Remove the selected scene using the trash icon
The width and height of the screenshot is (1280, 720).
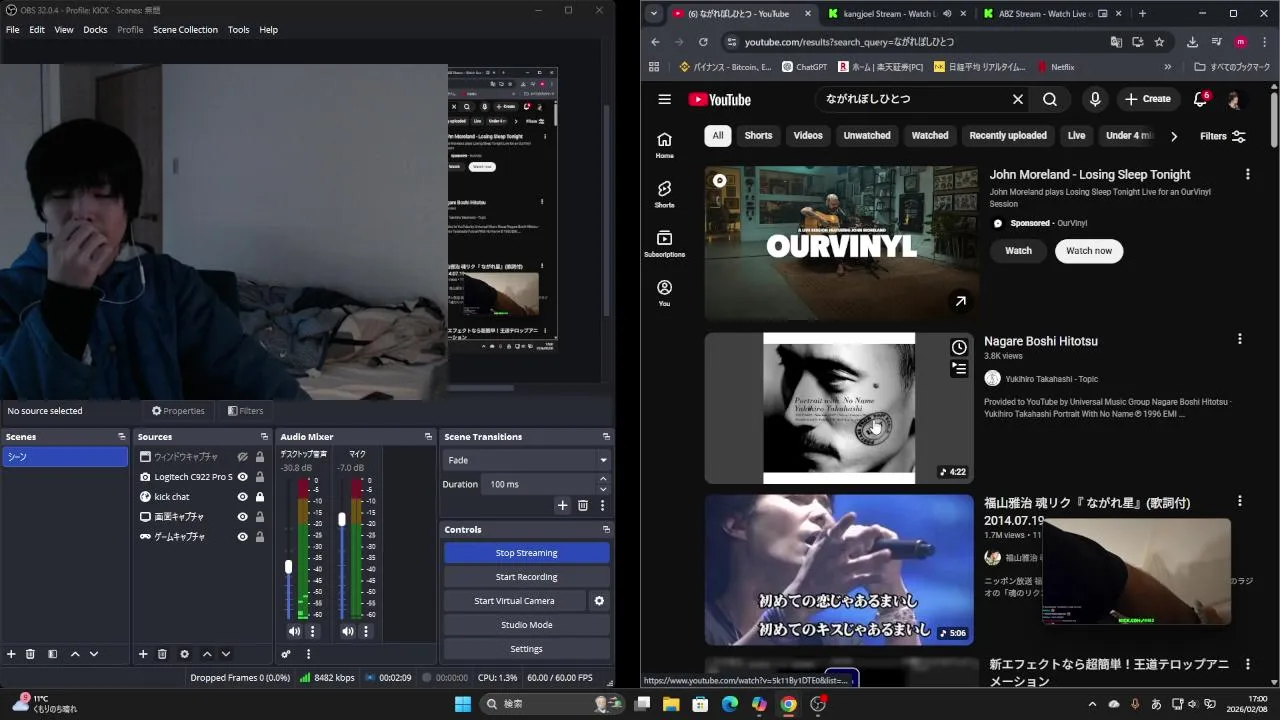[30, 654]
